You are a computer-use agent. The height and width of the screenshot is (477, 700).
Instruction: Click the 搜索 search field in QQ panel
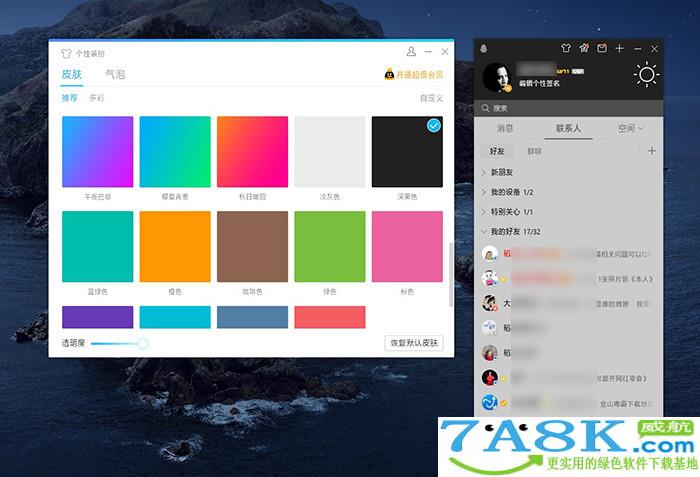tap(569, 108)
